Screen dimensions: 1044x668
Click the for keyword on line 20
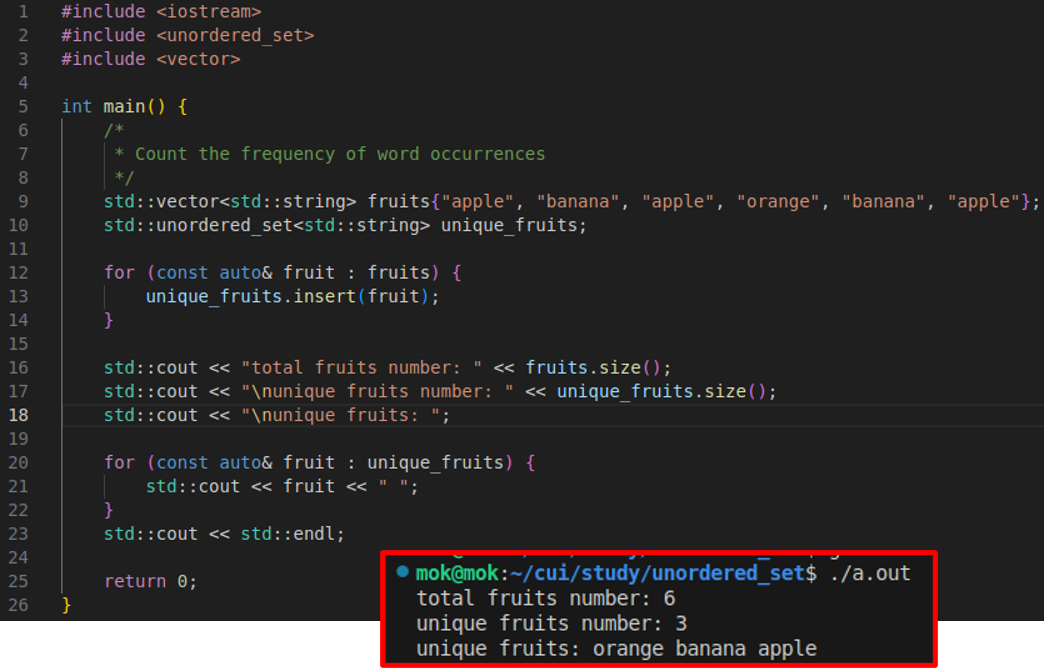pyautogui.click(x=119, y=462)
